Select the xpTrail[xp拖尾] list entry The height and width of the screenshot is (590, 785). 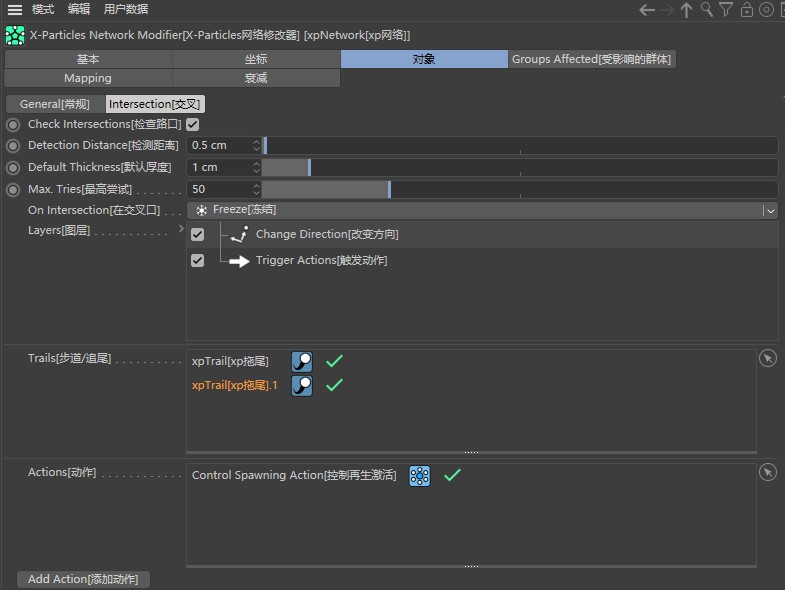coord(230,362)
